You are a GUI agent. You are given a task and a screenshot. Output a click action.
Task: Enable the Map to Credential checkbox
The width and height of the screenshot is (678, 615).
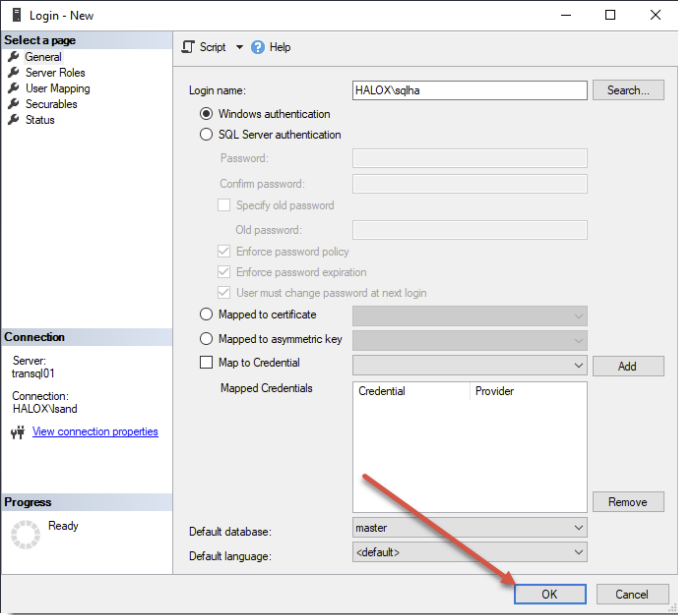coord(206,362)
